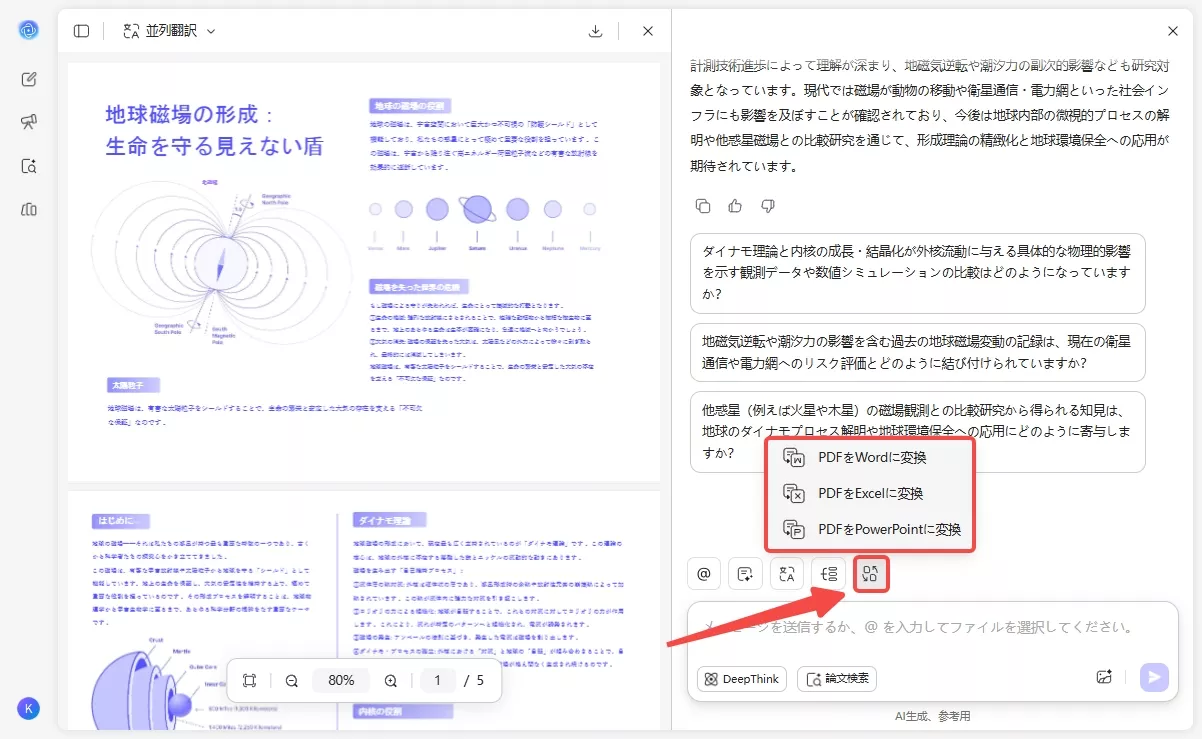Open the new chat edit icon
Image resolution: width=1202 pixels, height=739 pixels.
tap(28, 79)
